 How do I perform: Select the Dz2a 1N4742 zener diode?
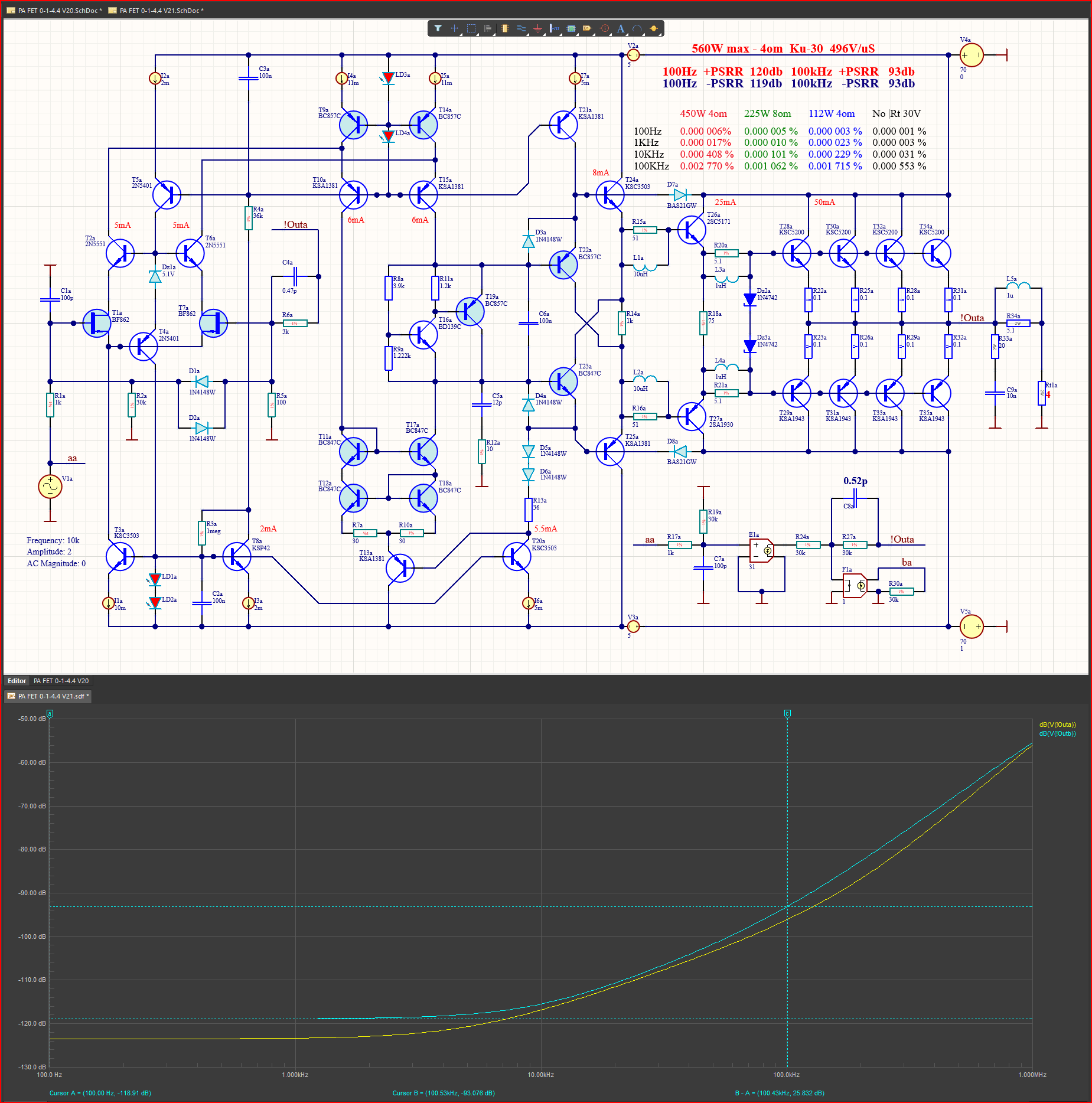750,299
